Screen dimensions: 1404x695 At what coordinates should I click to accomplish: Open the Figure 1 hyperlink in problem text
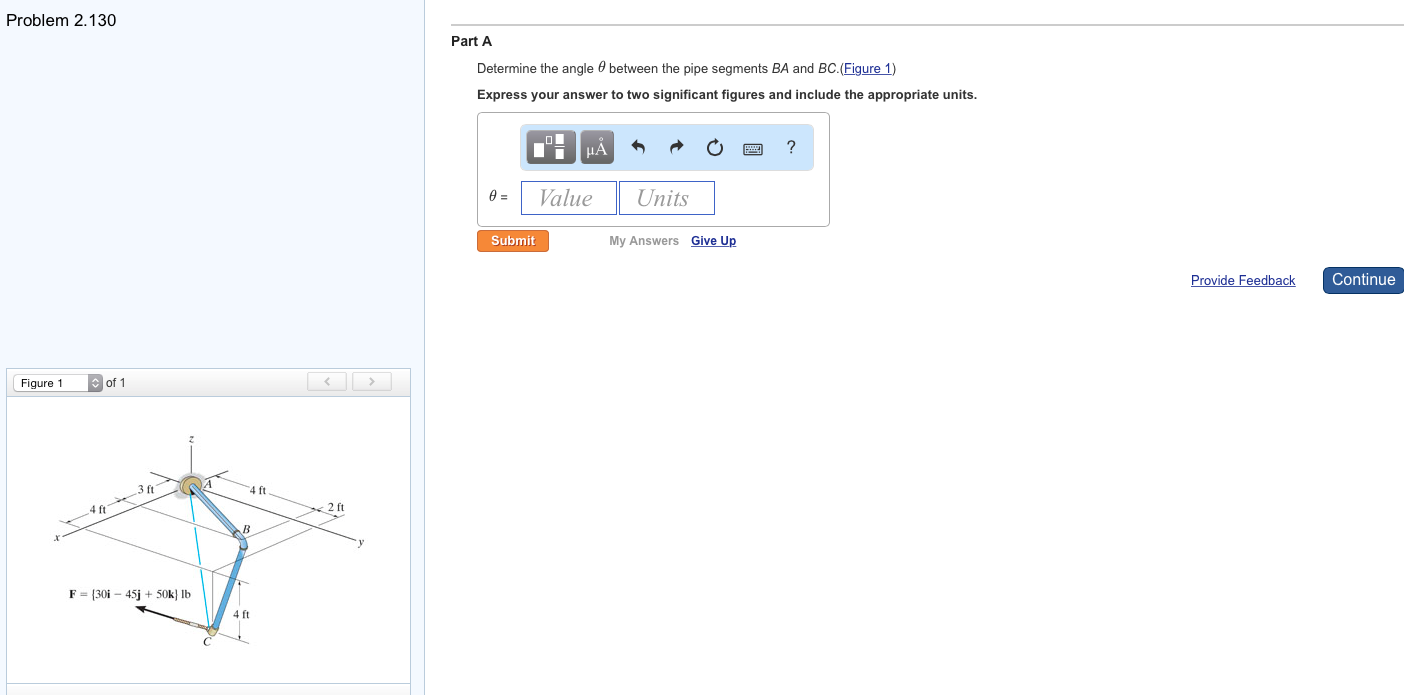866,68
